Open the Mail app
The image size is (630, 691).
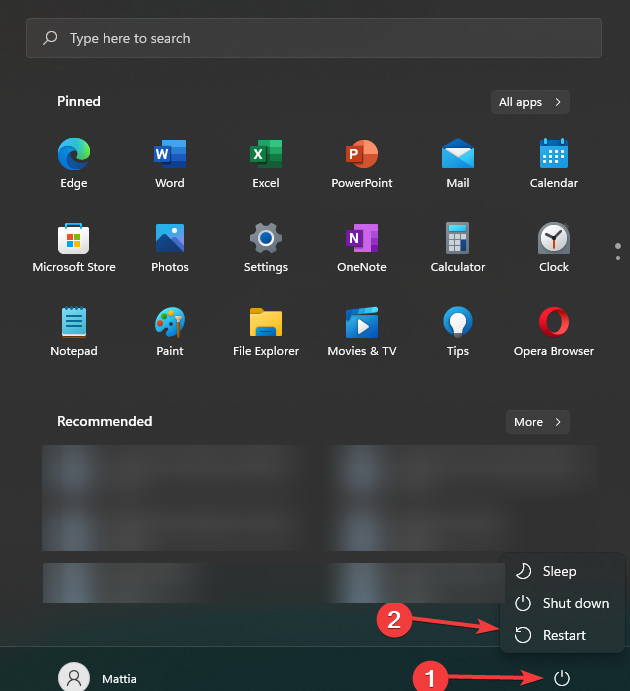[458, 163]
